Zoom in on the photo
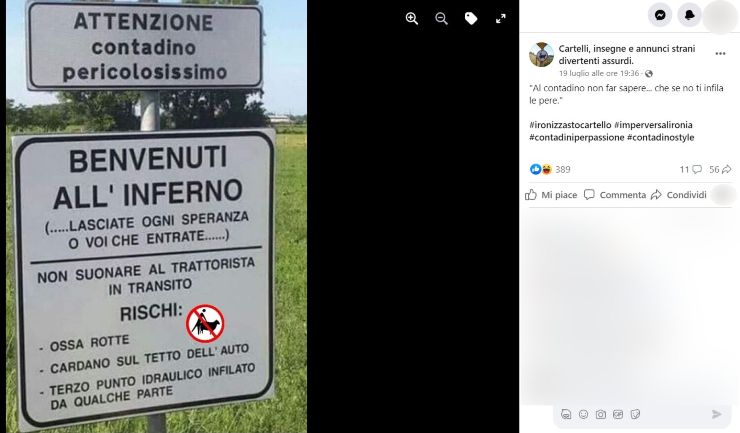Viewport: 740px width, 433px height. (x=412, y=18)
